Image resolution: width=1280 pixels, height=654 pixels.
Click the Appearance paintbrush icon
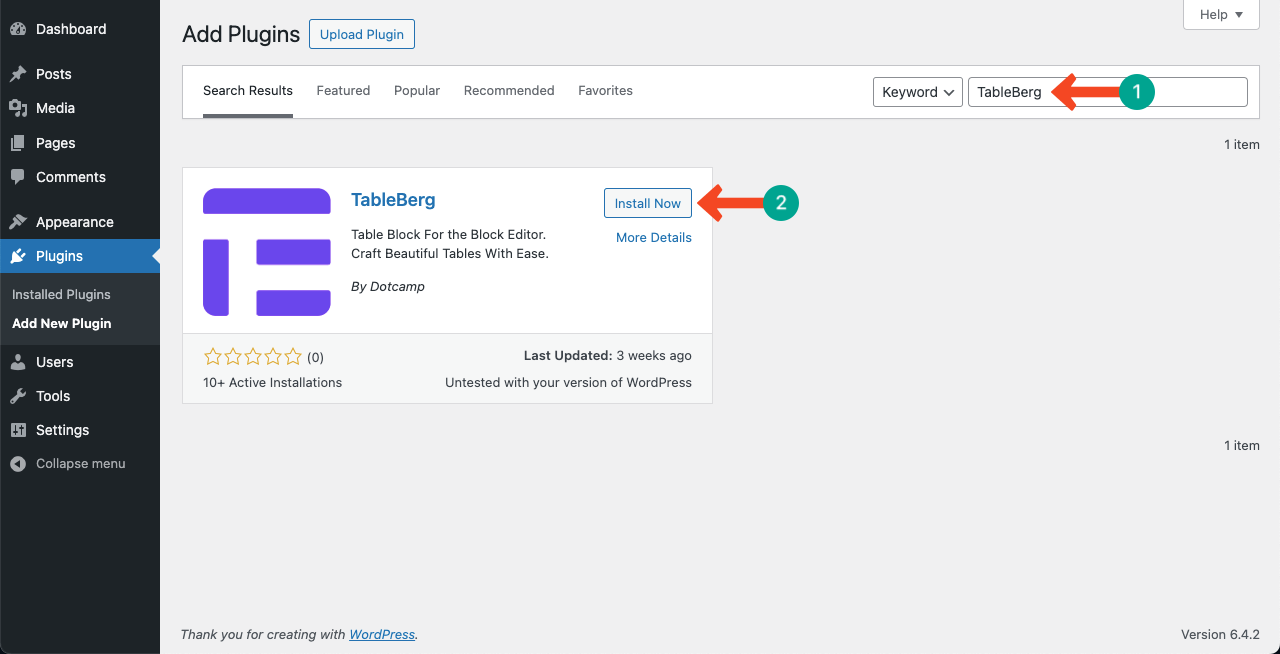coord(18,222)
